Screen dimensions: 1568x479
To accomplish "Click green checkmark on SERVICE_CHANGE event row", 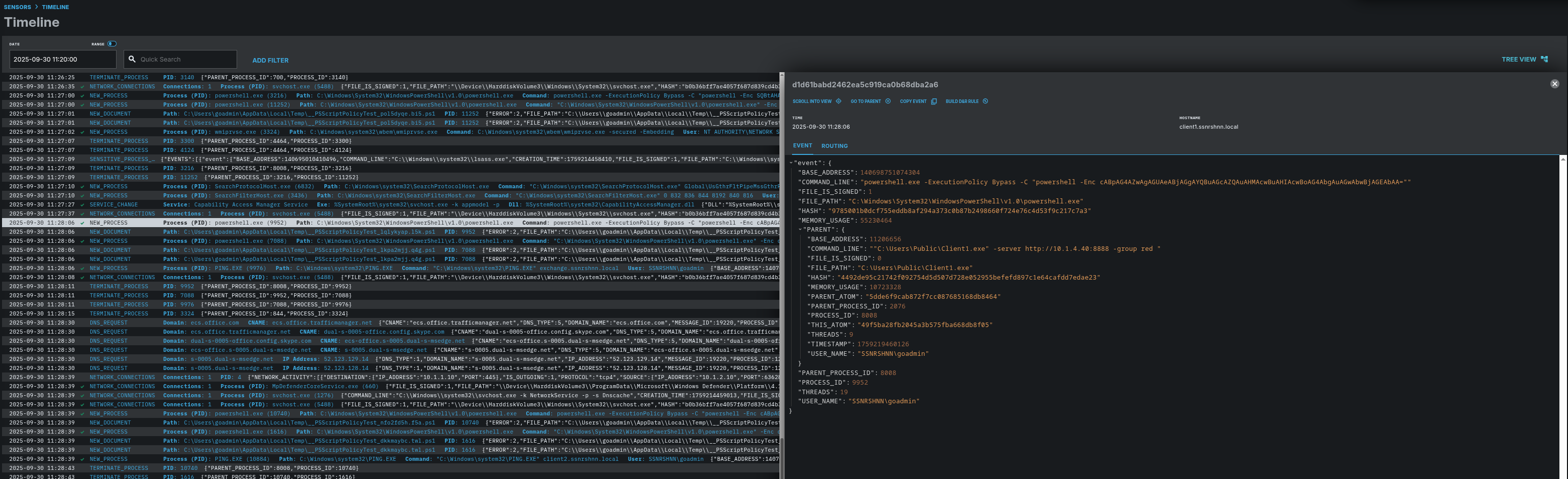I will point(82,205).
